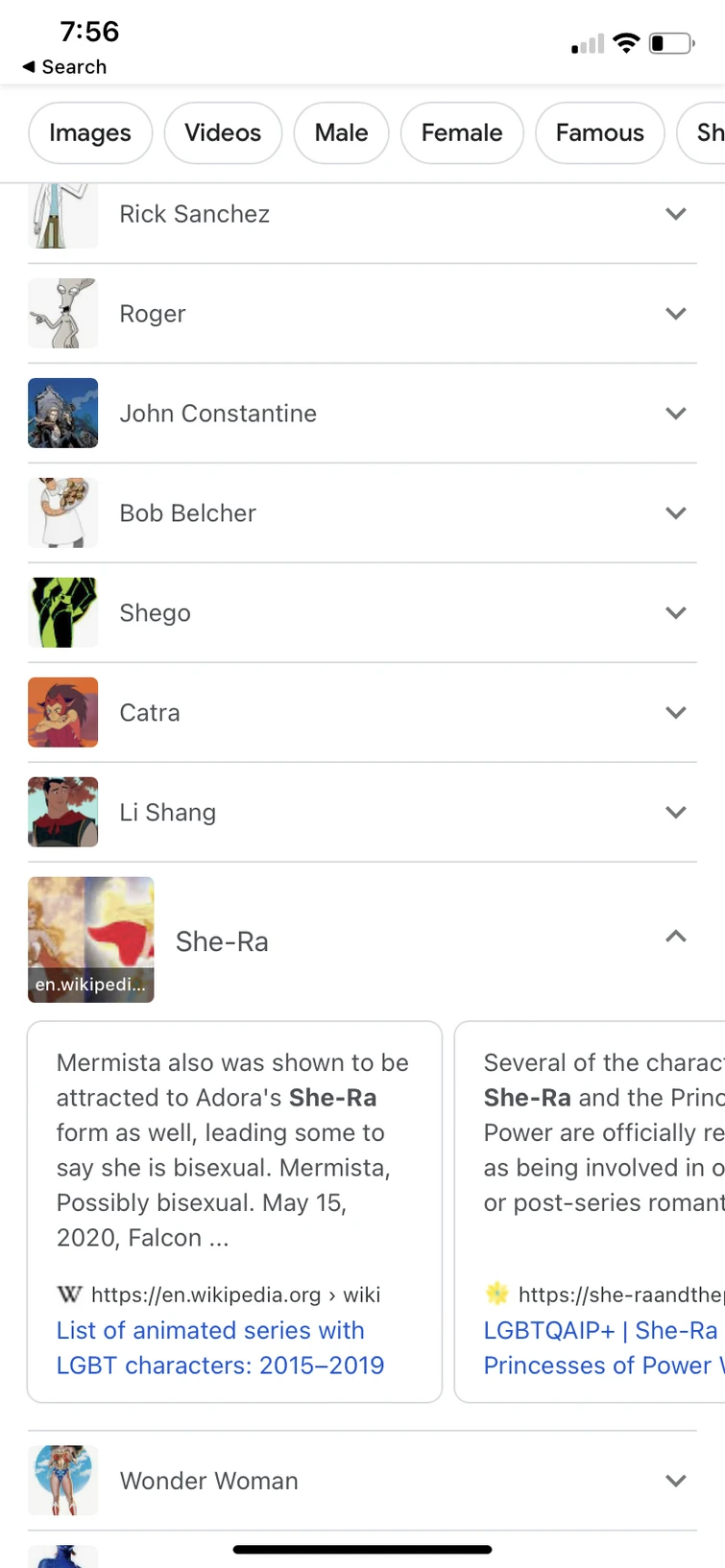Viewport: 725px width, 1568px height.
Task: Tap the John Constantine thumbnail image
Action: [63, 414]
